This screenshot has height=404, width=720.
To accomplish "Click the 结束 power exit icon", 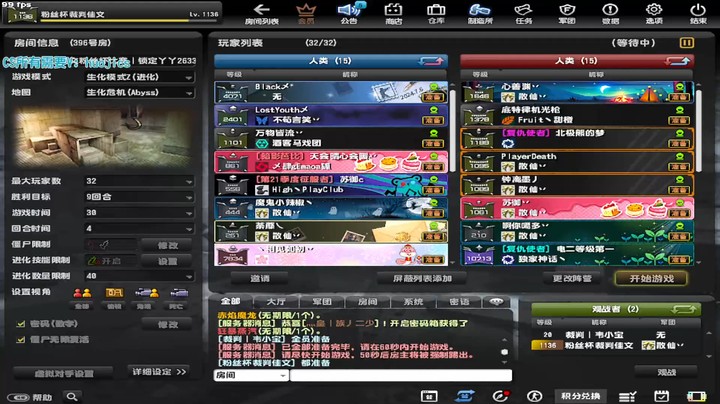I will [x=698, y=14].
